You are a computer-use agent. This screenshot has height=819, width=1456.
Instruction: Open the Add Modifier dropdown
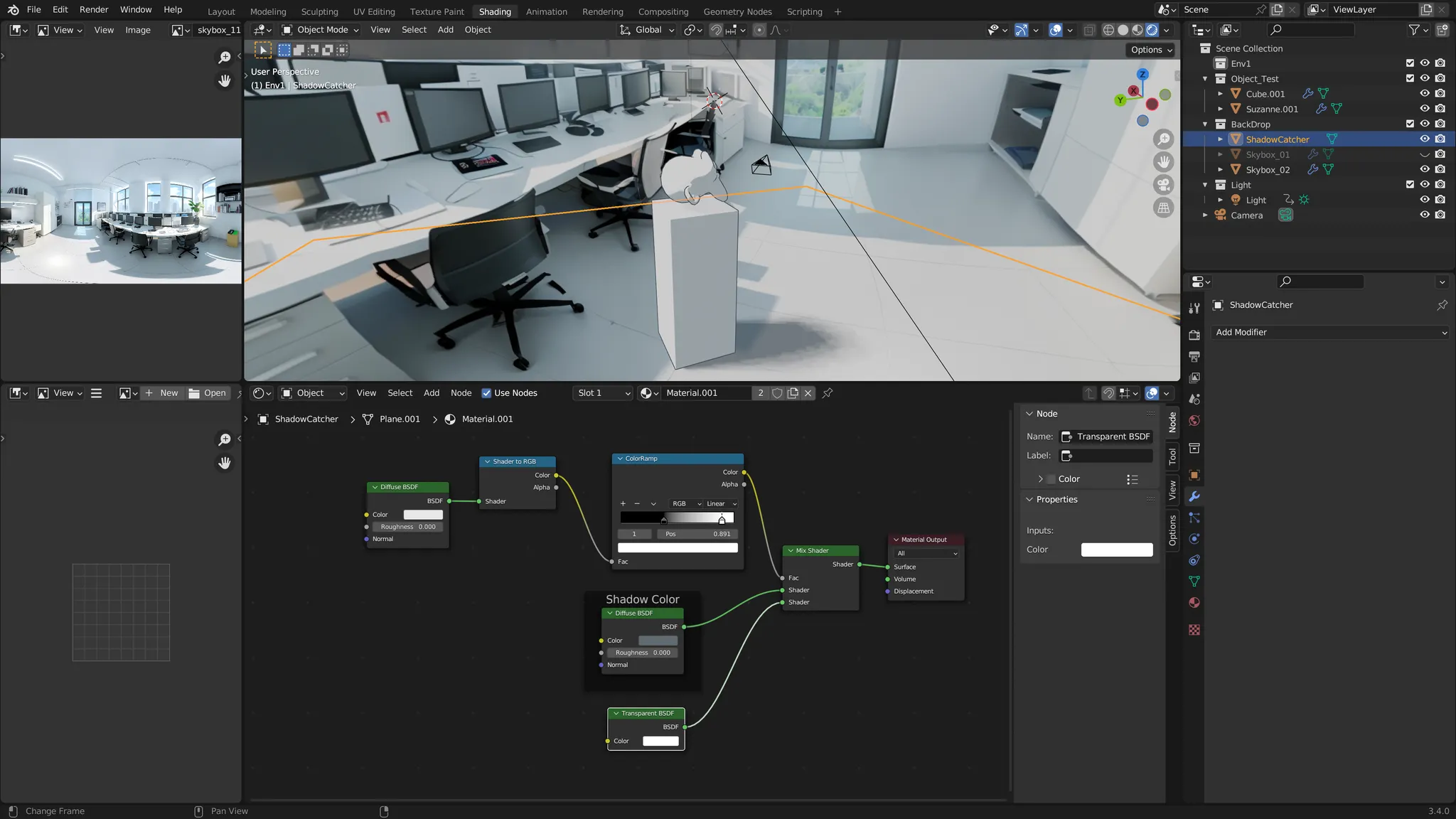click(x=1330, y=332)
